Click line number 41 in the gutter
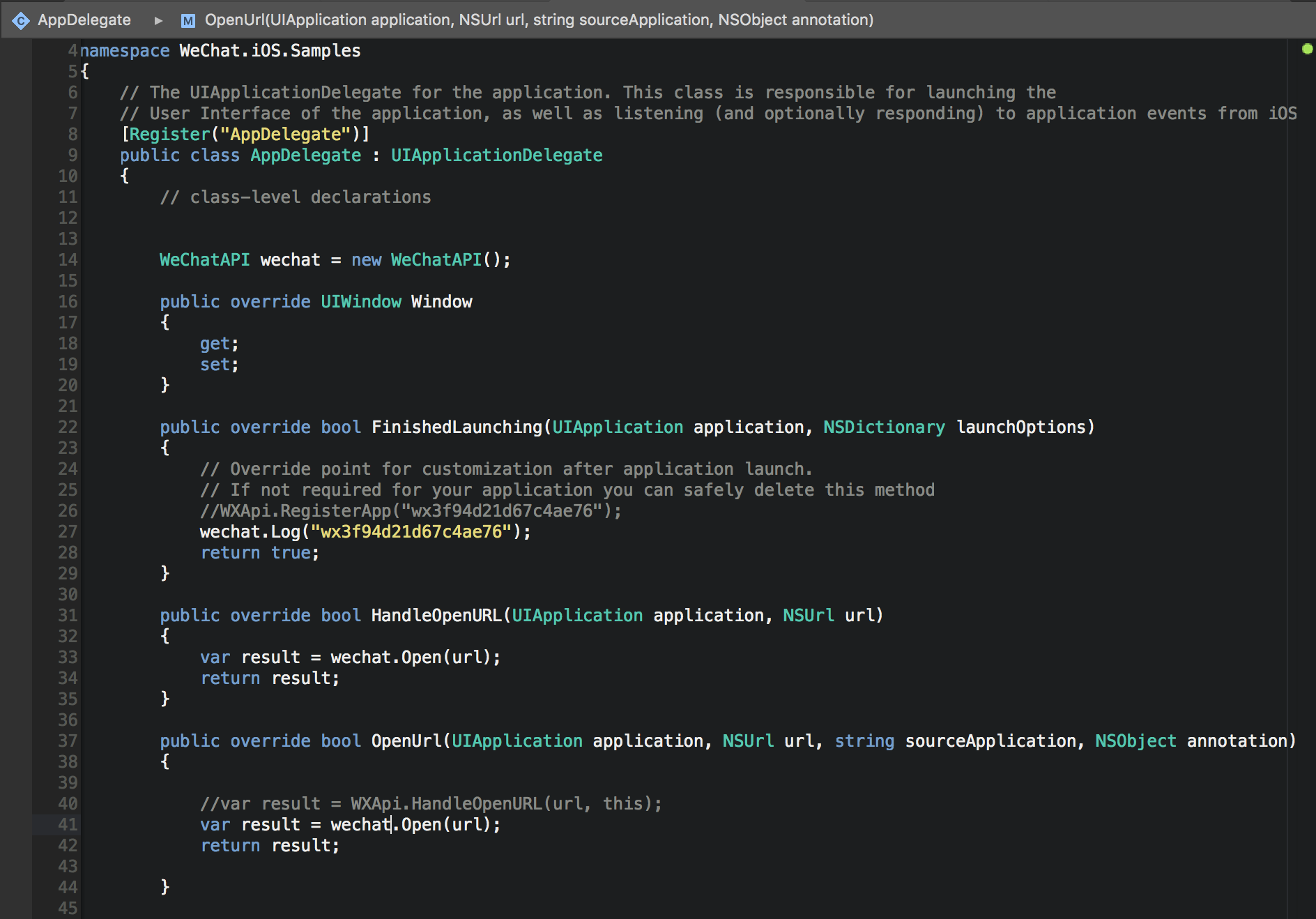 (x=68, y=825)
